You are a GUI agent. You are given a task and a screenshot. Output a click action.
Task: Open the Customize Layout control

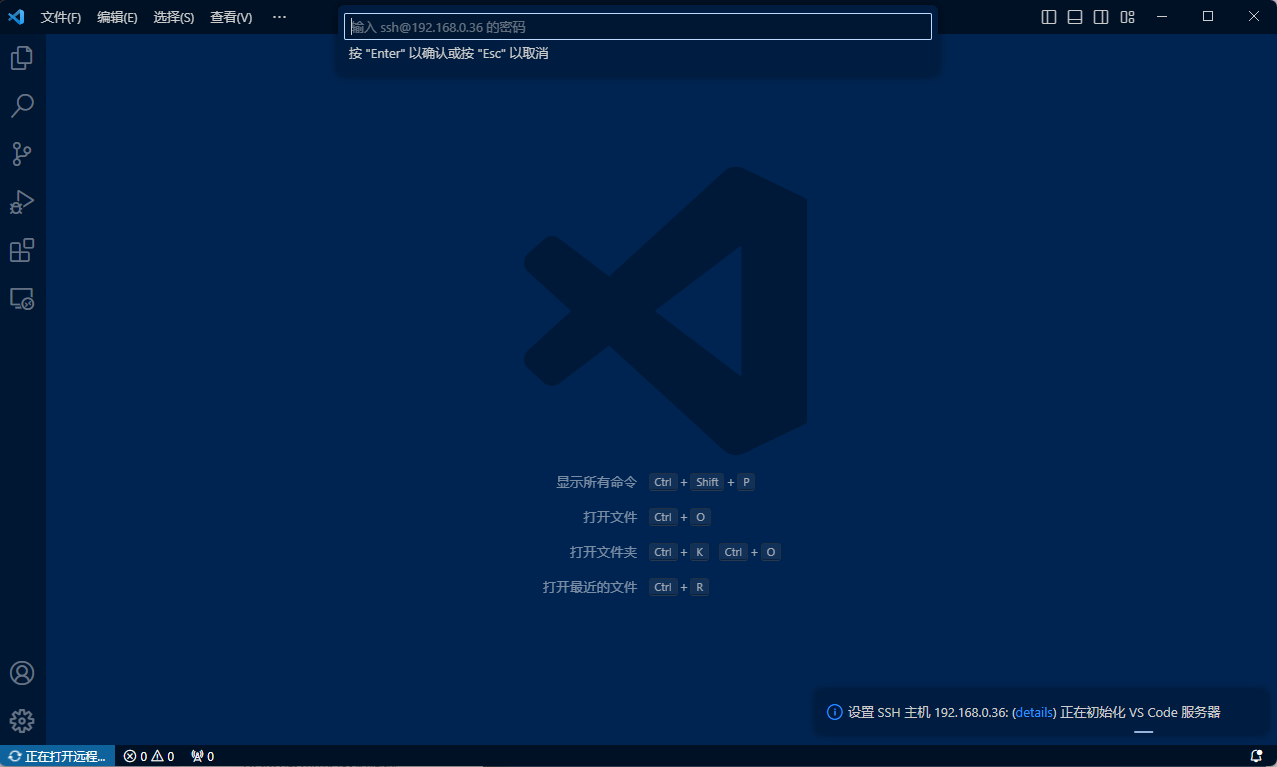[x=1128, y=17]
